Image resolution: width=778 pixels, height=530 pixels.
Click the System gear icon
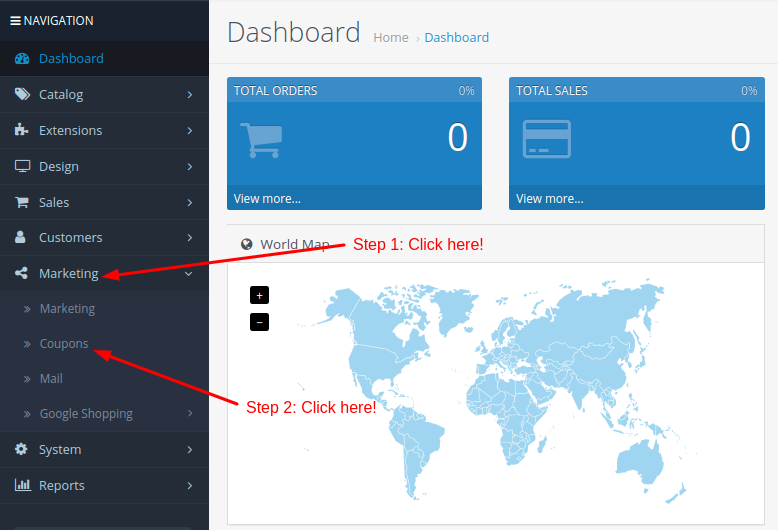21,449
